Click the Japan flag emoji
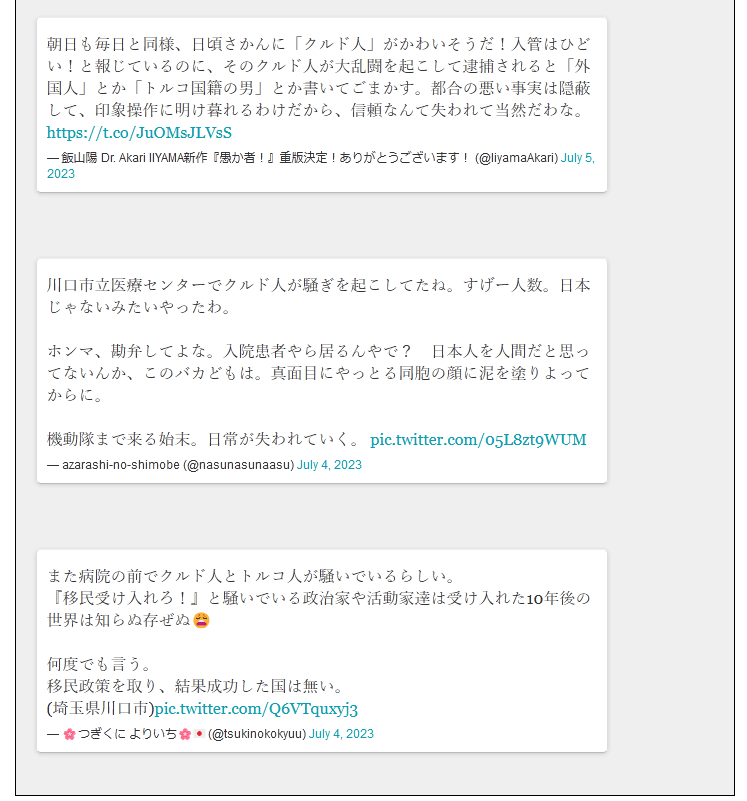The image size is (747, 801). (199, 734)
